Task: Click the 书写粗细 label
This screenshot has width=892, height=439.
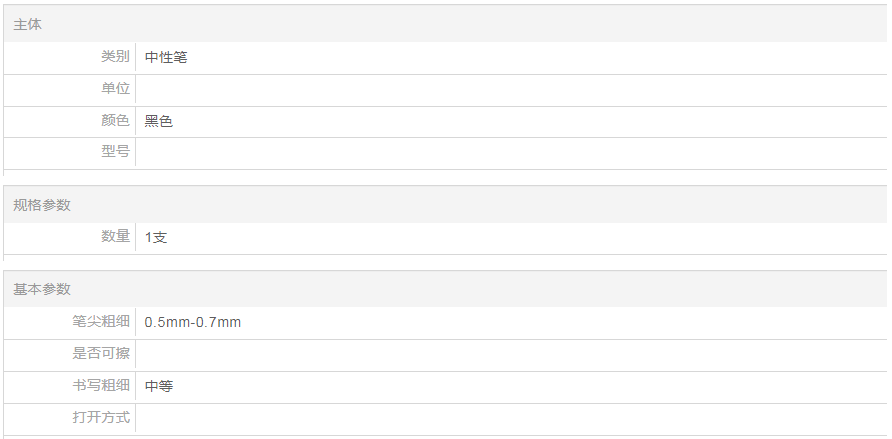Action: click(x=101, y=386)
